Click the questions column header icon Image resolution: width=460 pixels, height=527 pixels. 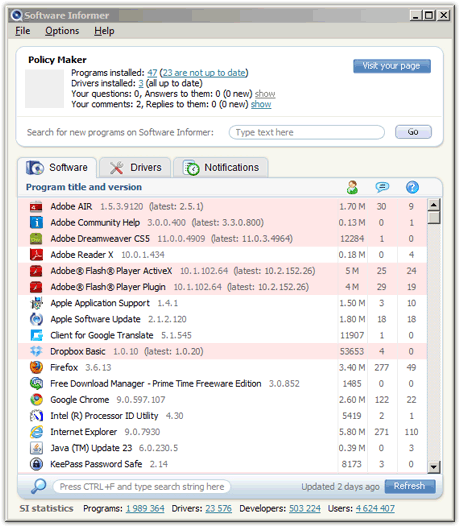(412, 187)
